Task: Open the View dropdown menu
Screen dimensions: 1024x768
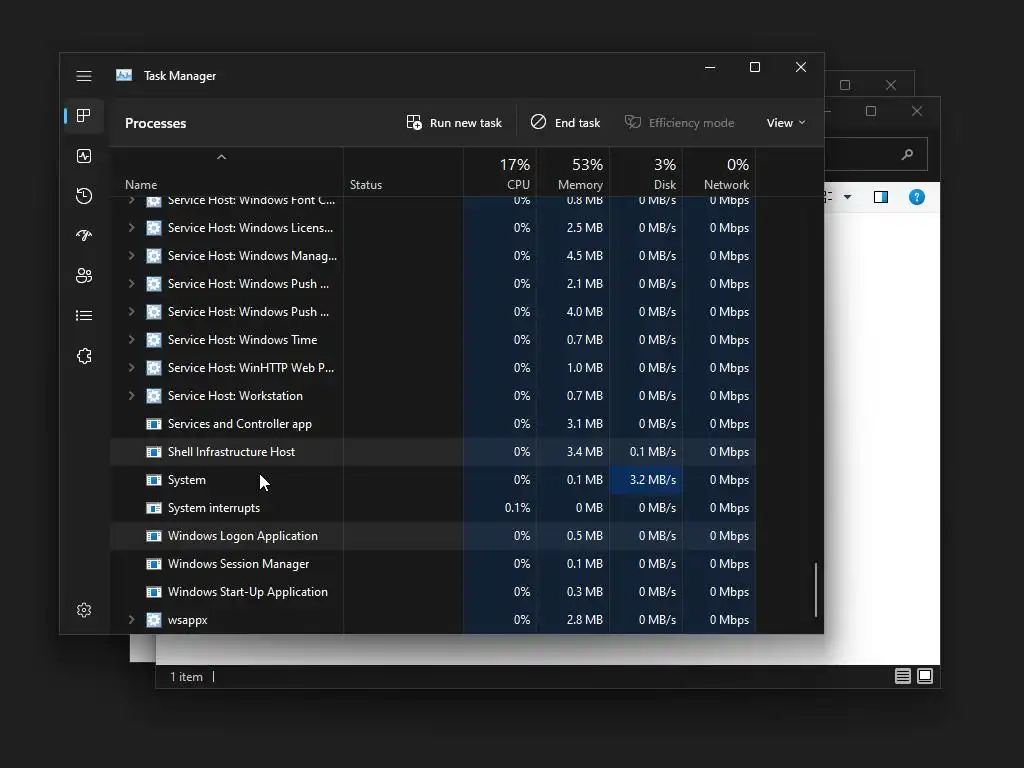Action: (786, 123)
